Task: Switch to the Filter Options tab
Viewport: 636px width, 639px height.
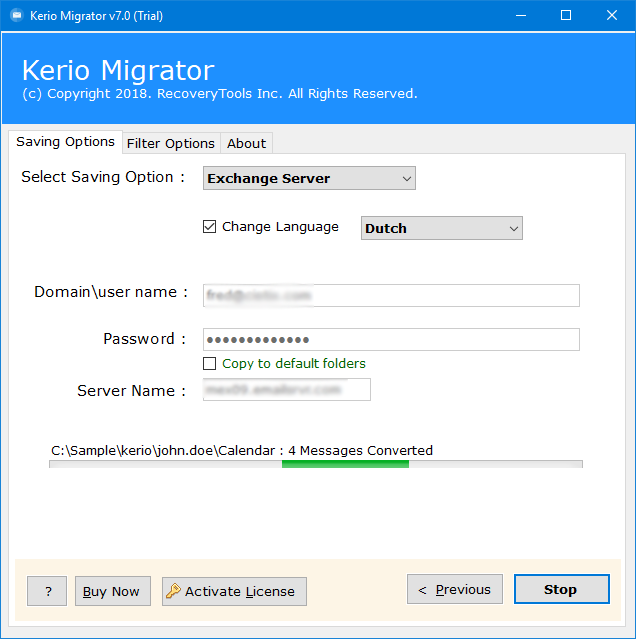Action: (171, 143)
